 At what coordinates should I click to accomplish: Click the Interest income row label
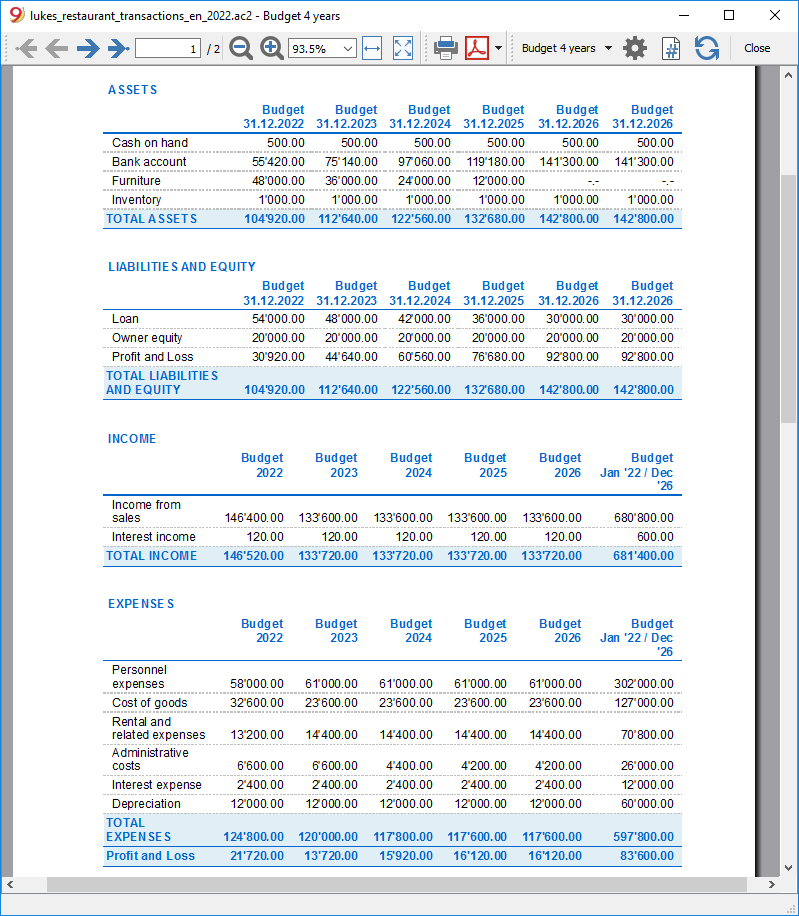[x=154, y=537]
